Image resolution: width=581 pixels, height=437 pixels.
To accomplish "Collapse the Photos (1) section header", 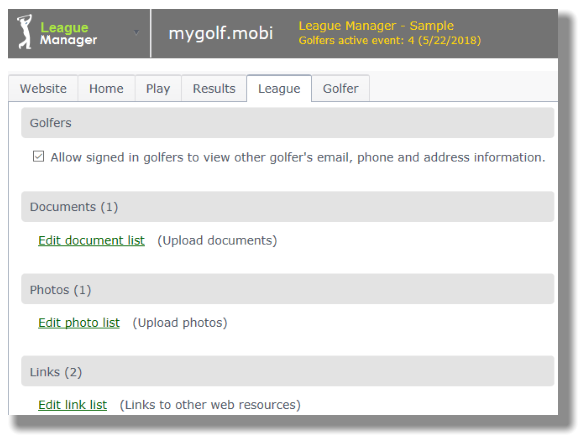I will [288, 289].
